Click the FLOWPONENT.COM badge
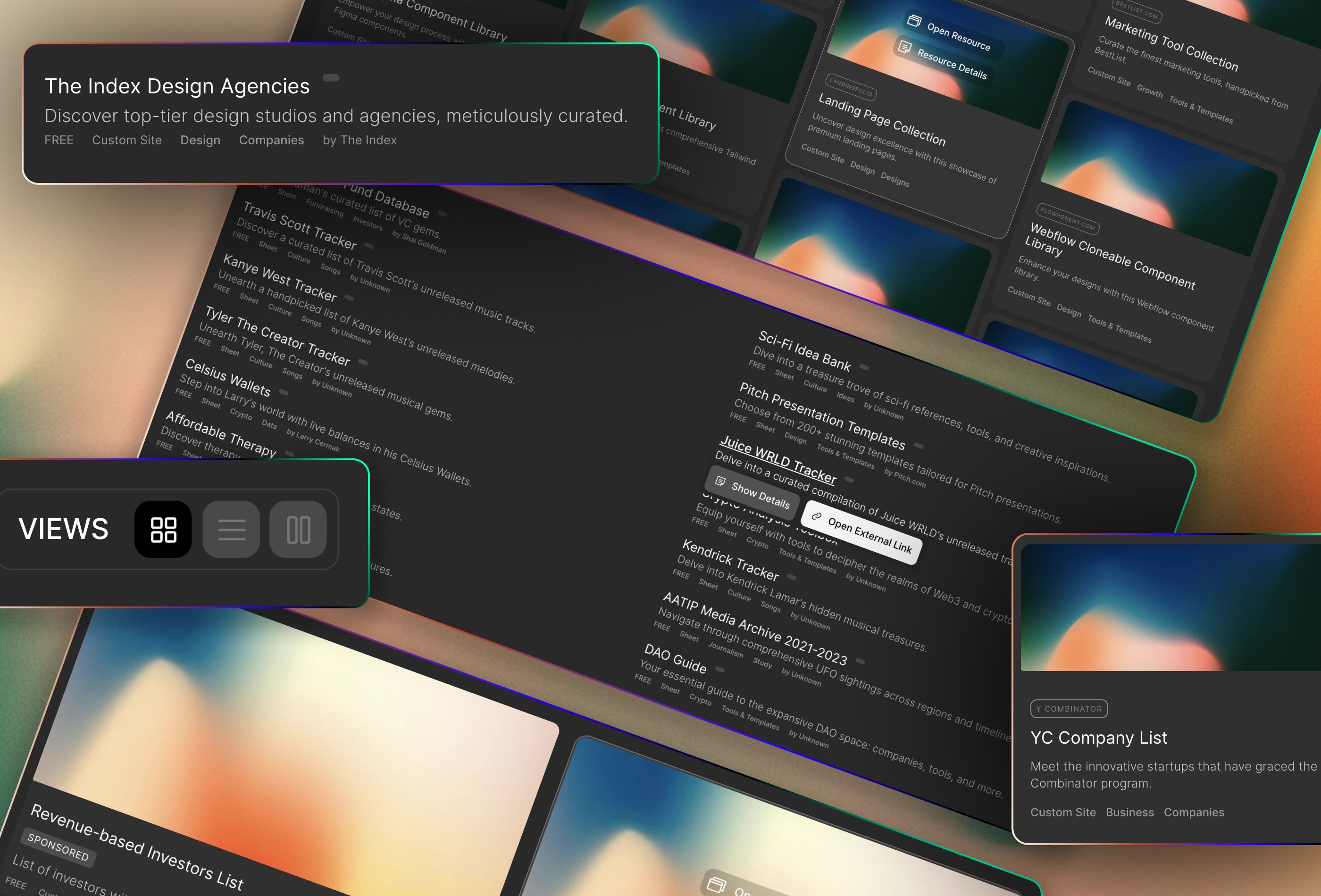Image resolution: width=1321 pixels, height=896 pixels. point(1068,218)
